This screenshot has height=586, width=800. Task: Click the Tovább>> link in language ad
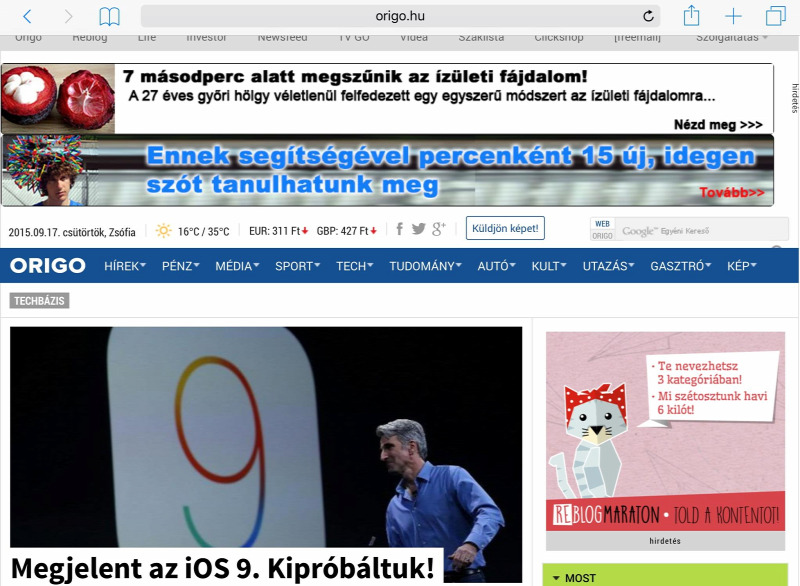(x=732, y=192)
